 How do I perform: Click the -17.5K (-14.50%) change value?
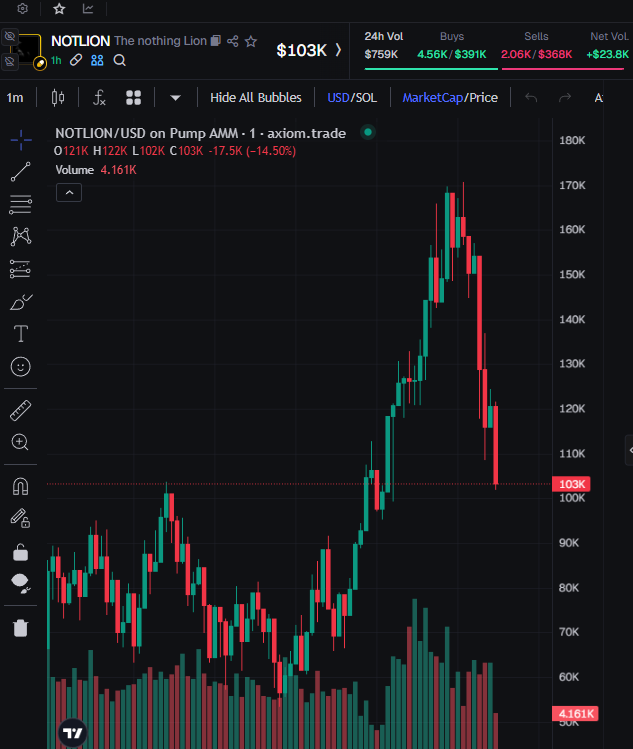(252, 151)
